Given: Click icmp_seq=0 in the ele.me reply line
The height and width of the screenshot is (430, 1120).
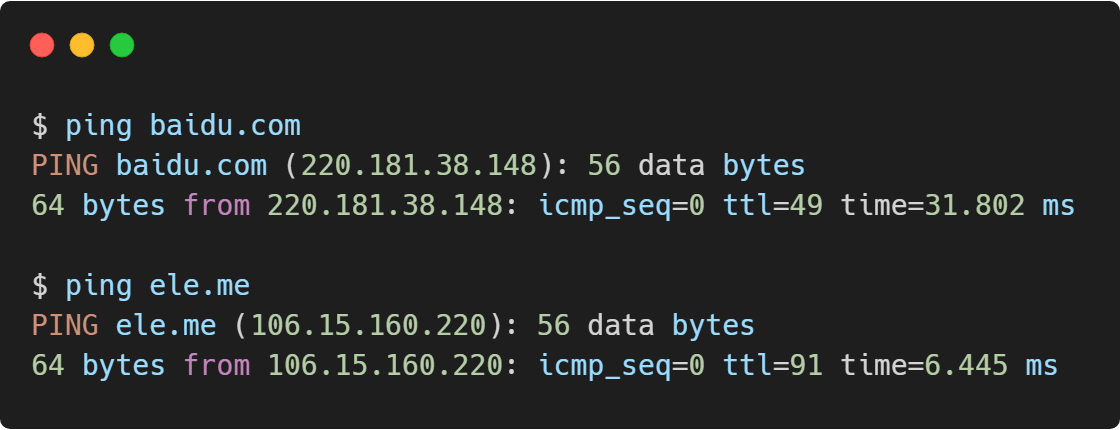Looking at the screenshot, I should point(622,366).
